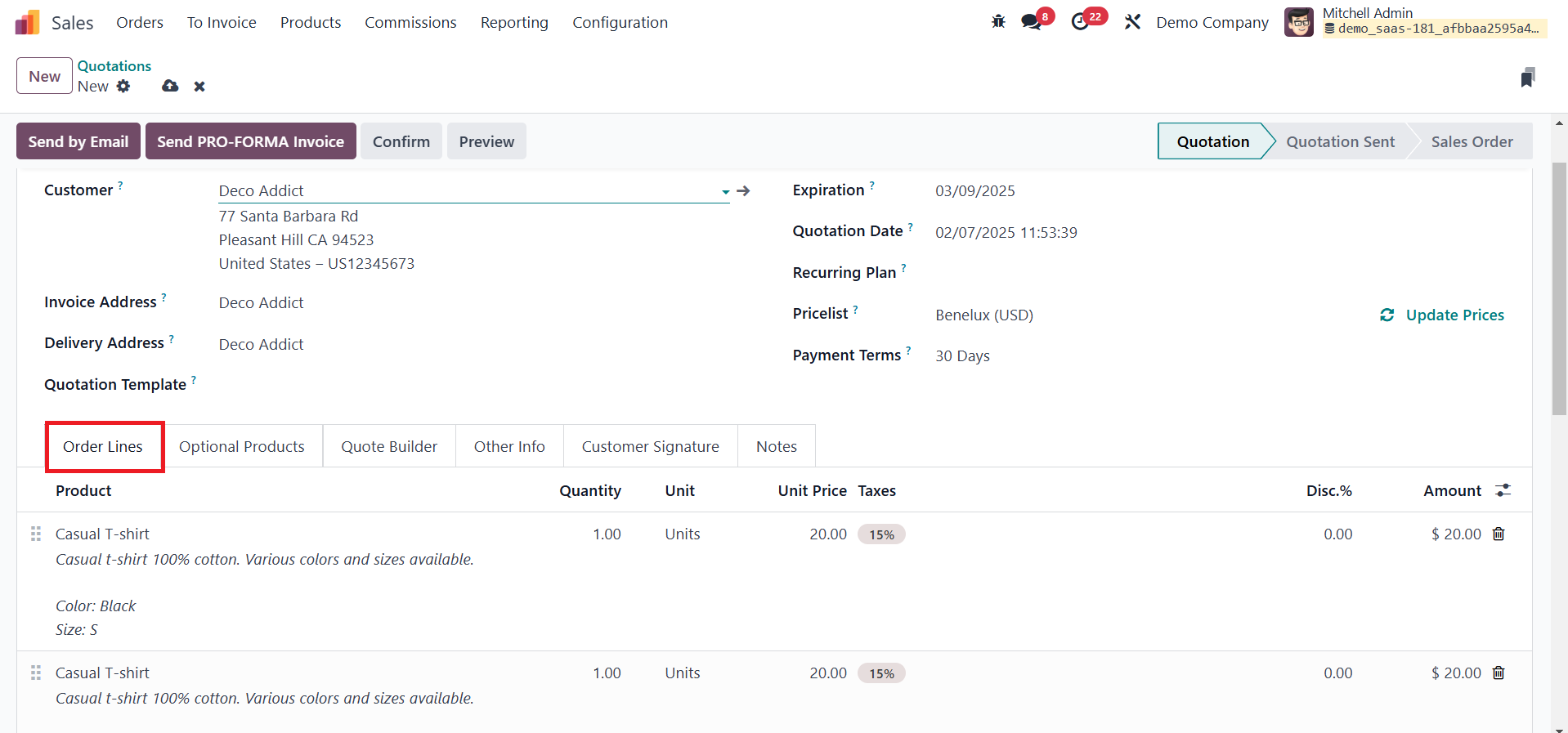1568x733 pixels.
Task: Open the conversations chat icon
Action: 1032,22
